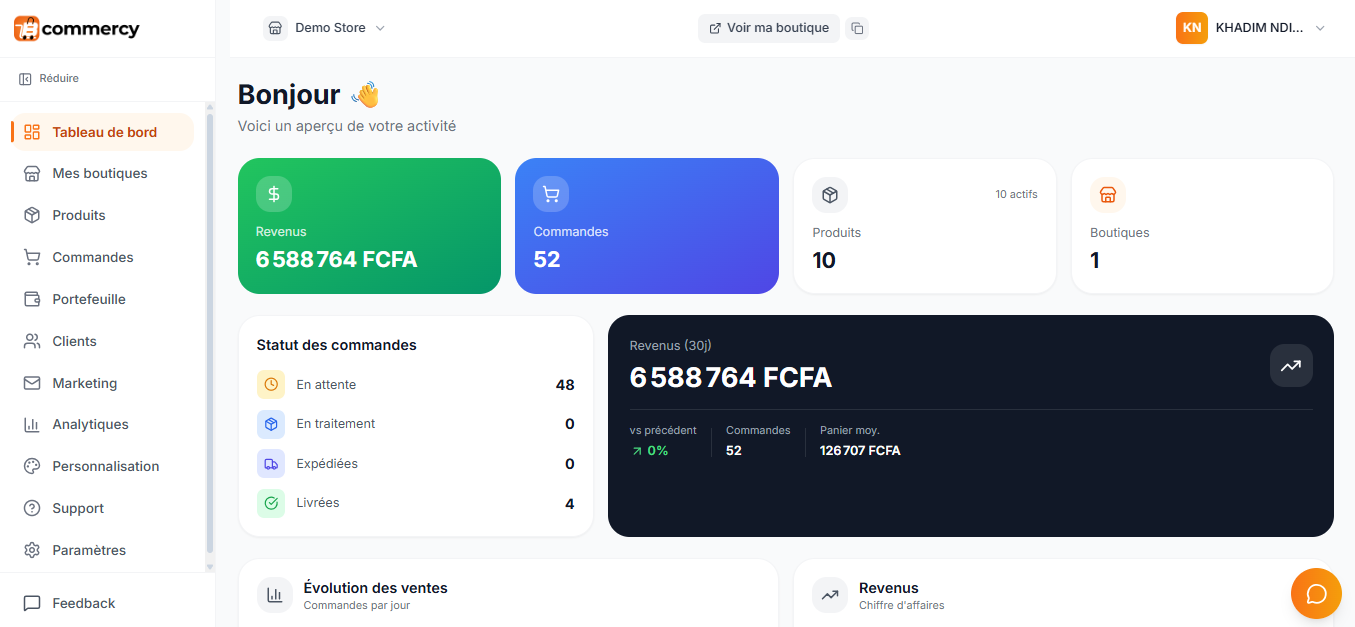The width and height of the screenshot is (1355, 627).
Task: Click the KN user avatar
Action: point(1191,28)
